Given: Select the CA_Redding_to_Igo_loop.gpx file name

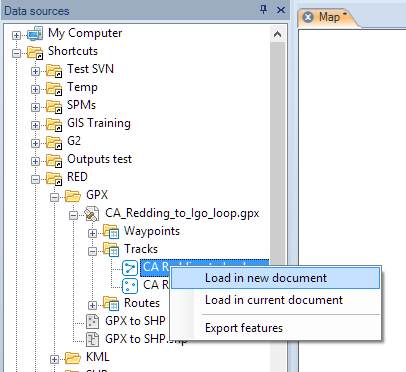Looking at the screenshot, I should click(x=182, y=213).
